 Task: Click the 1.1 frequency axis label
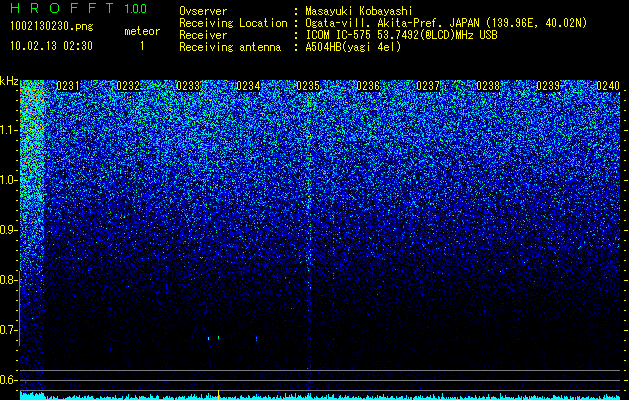(x=8, y=130)
